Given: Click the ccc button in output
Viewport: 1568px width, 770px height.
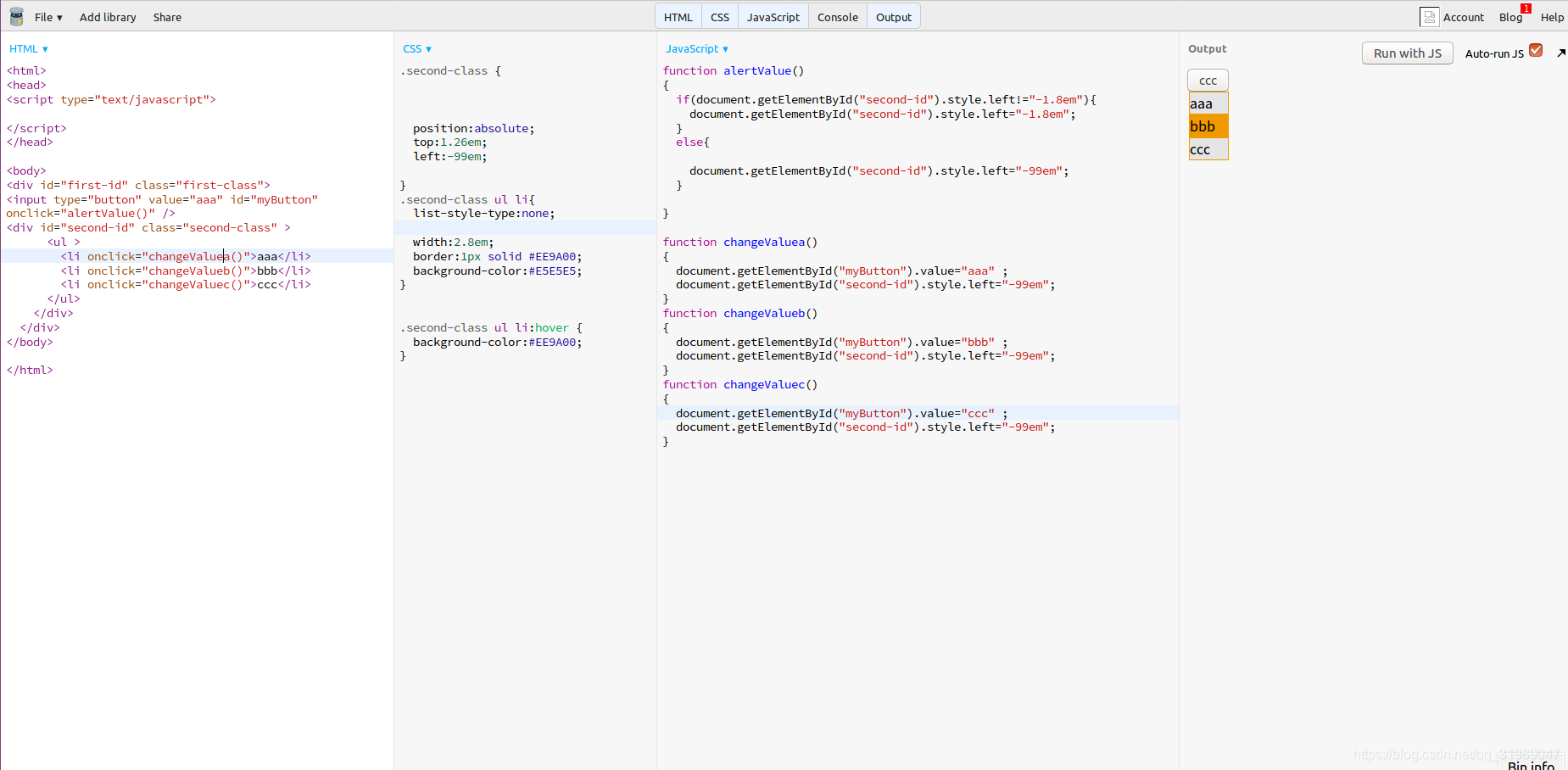Looking at the screenshot, I should pos(1208,81).
